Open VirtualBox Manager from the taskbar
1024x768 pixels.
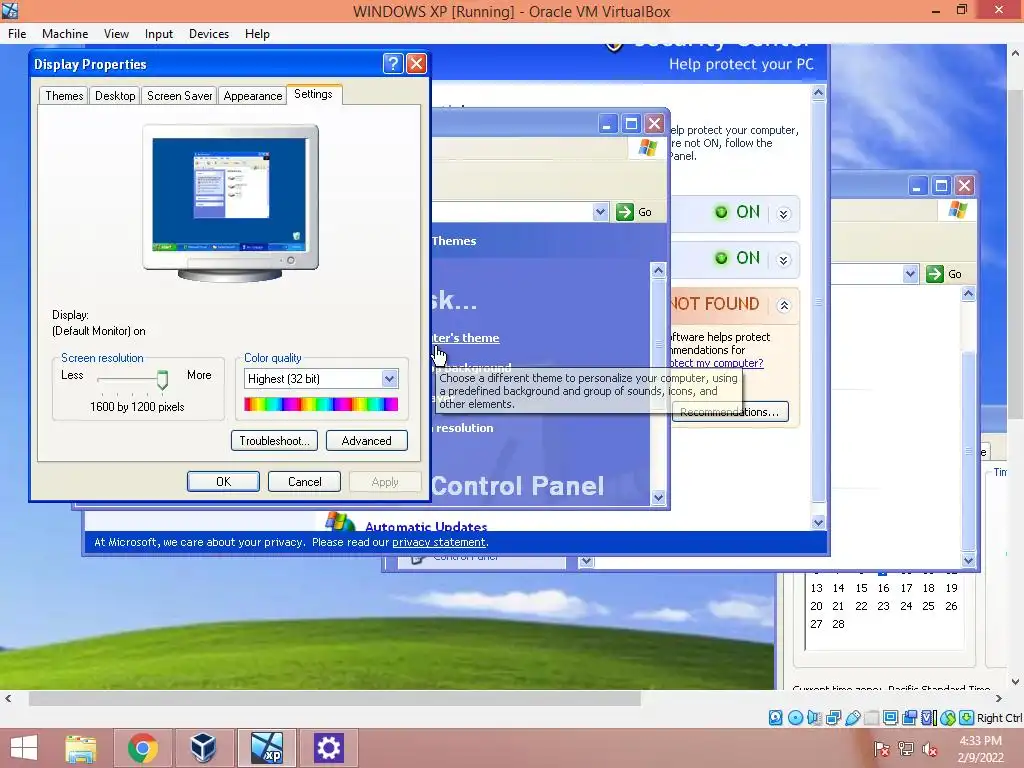(x=203, y=748)
